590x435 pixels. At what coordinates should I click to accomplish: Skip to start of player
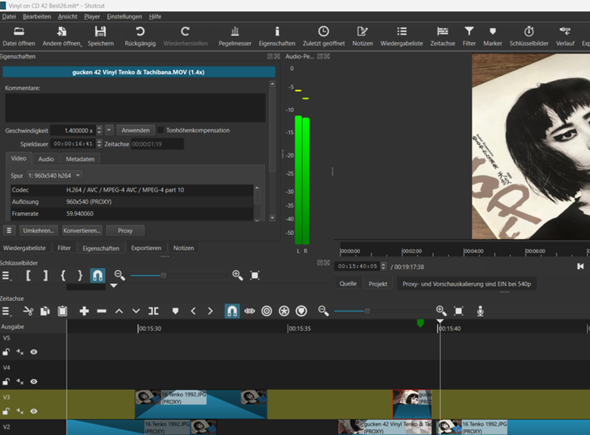pyautogui.click(x=580, y=266)
